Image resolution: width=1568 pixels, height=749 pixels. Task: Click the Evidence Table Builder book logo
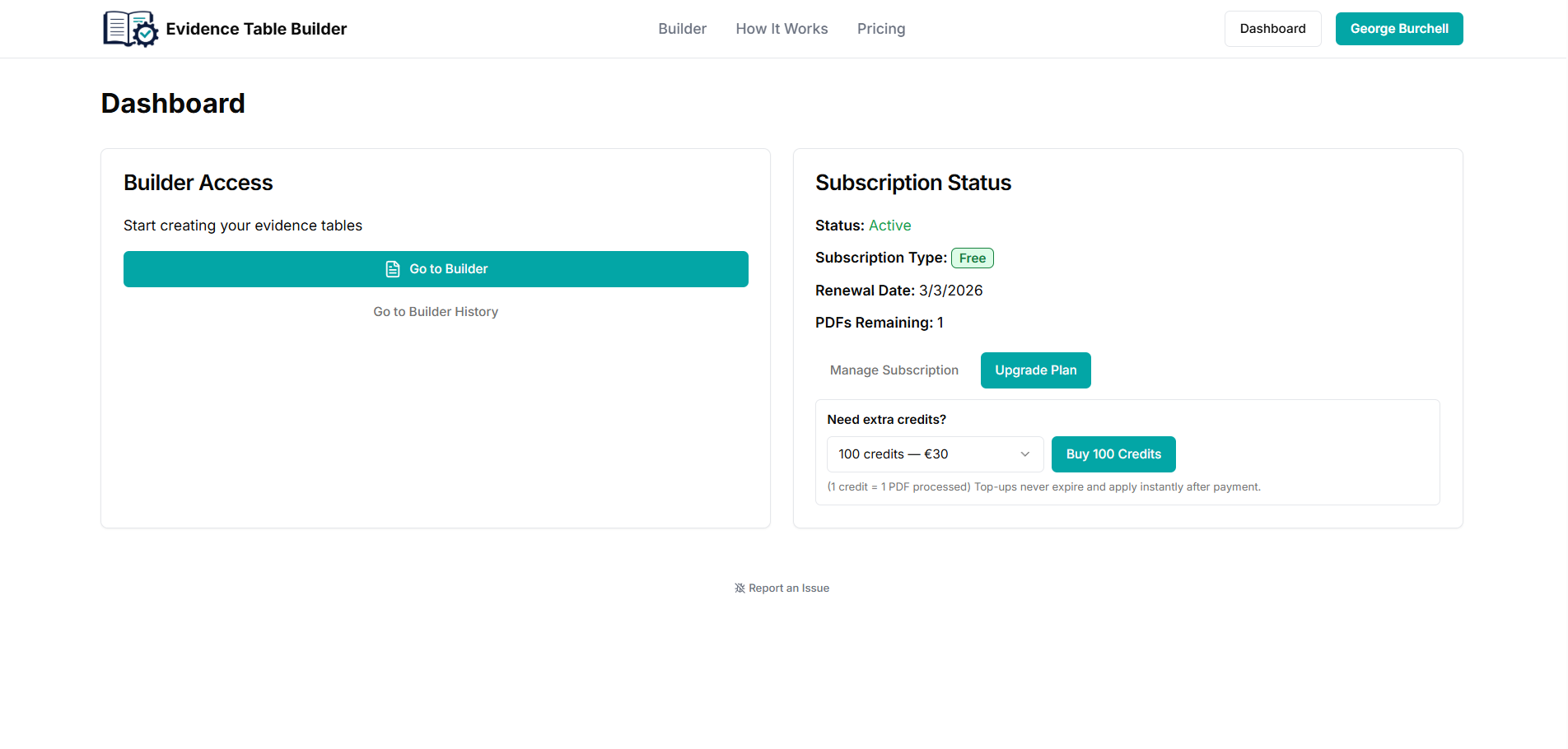(x=130, y=29)
